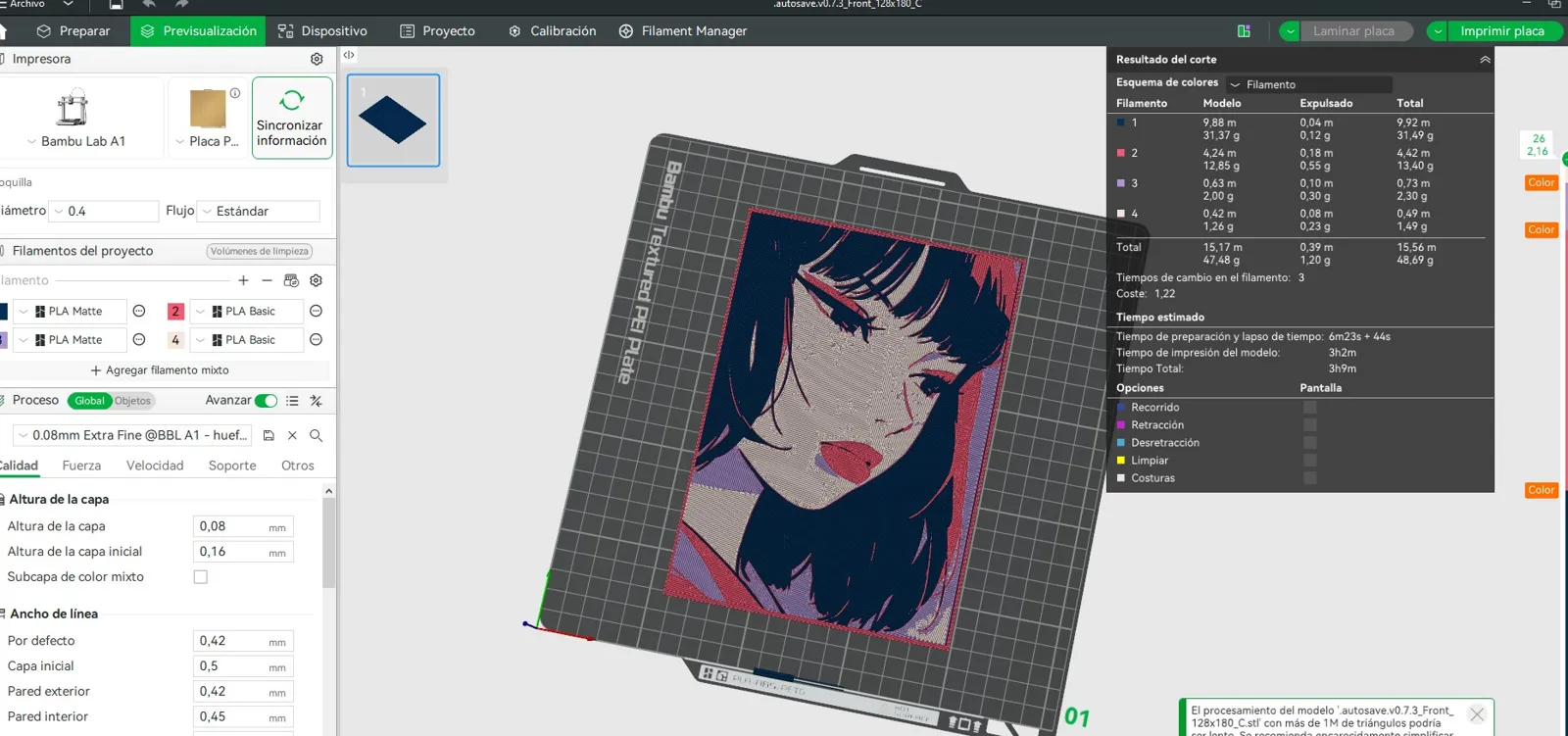Discard preset changes with the X icon
This screenshot has width=1568, height=736.
point(292,435)
